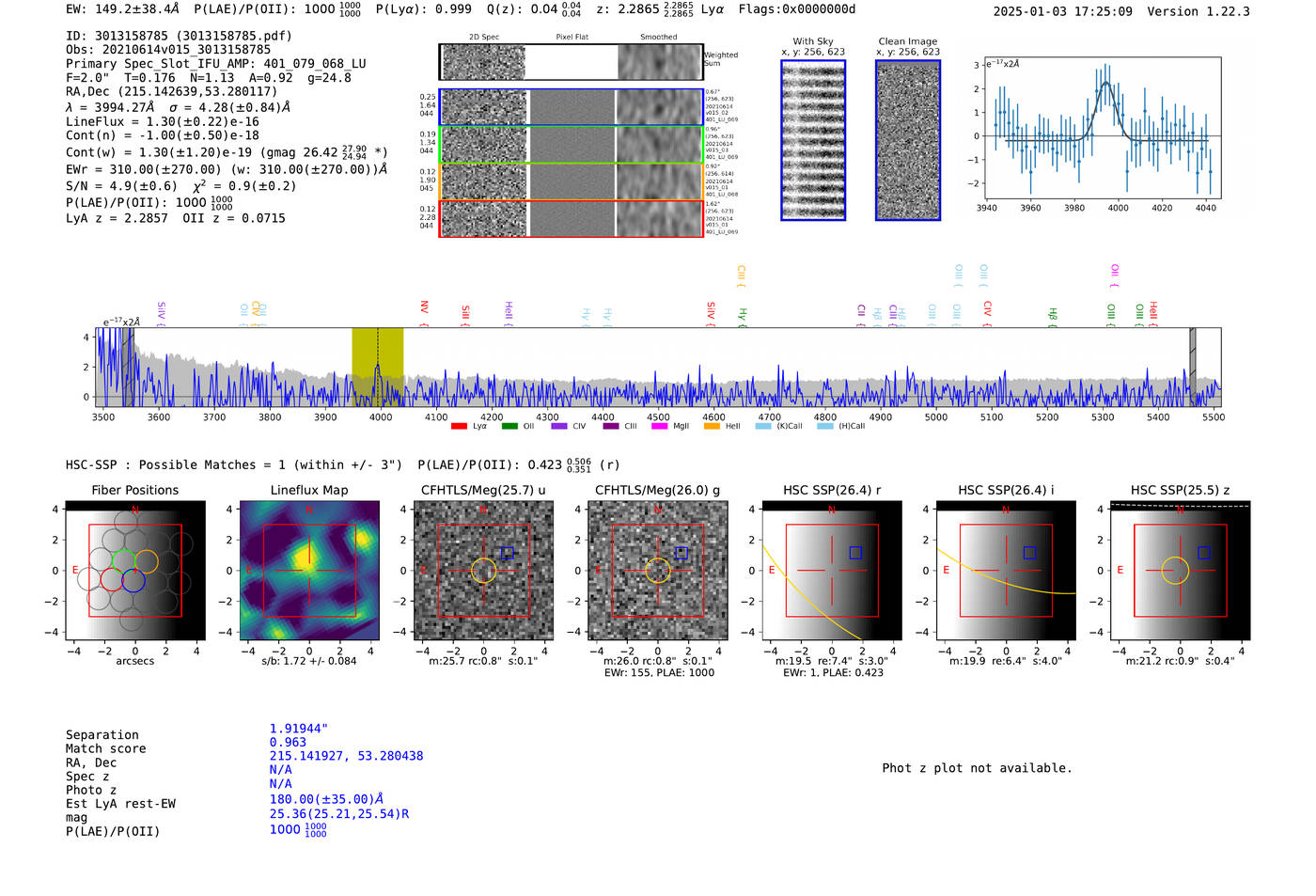Click the magenta MgII legend swatch
The image size is (1316, 896).
659,426
